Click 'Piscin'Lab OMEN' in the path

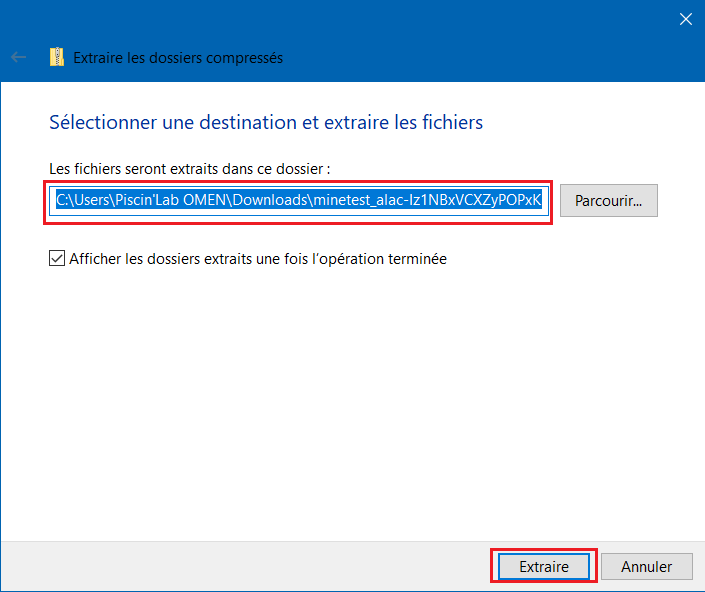tap(169, 200)
